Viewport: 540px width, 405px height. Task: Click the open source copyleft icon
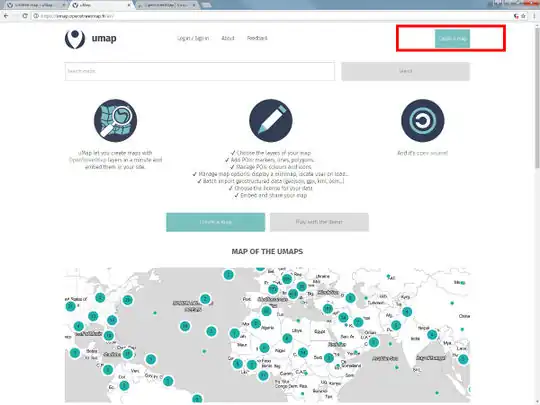click(x=423, y=121)
